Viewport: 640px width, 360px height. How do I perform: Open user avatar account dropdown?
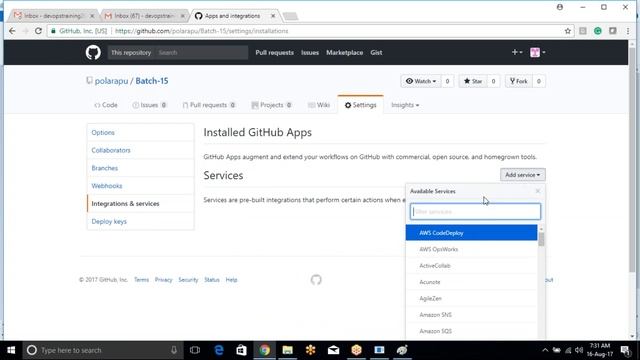tap(538, 52)
